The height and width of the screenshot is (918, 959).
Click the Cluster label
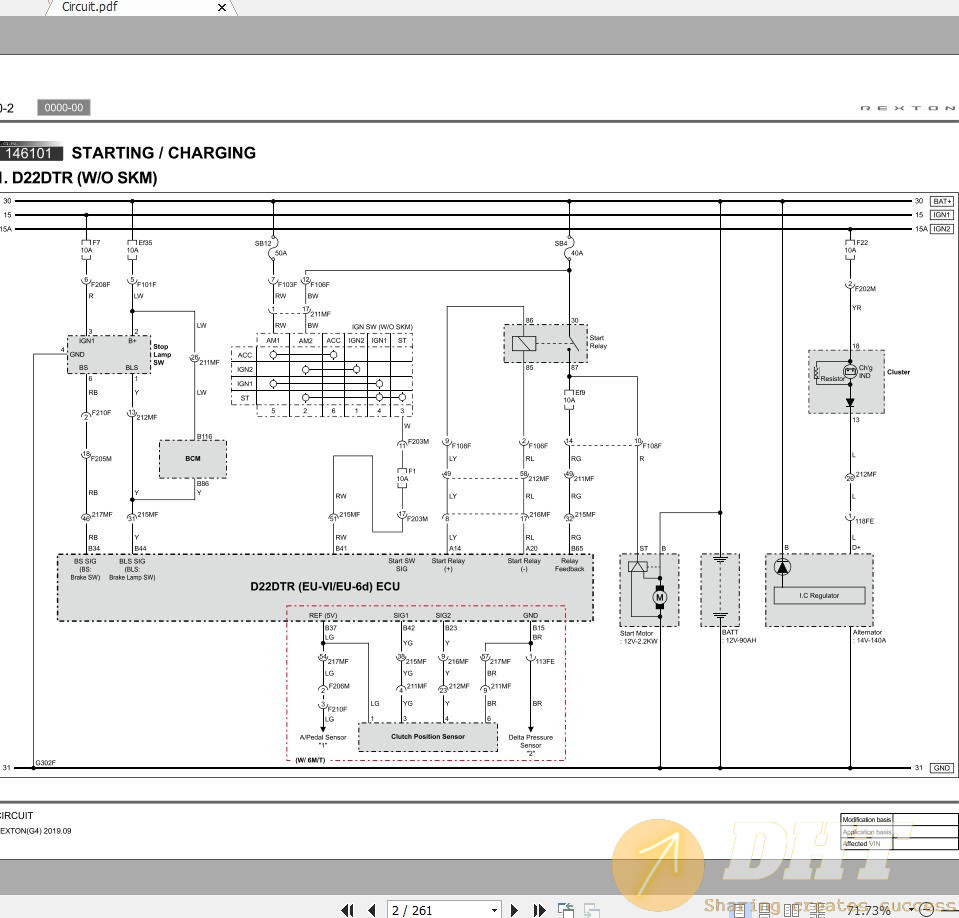898,372
